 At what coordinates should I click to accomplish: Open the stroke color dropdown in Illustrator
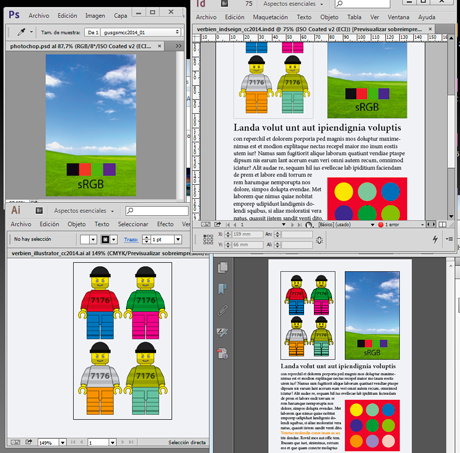pyautogui.click(x=114, y=239)
